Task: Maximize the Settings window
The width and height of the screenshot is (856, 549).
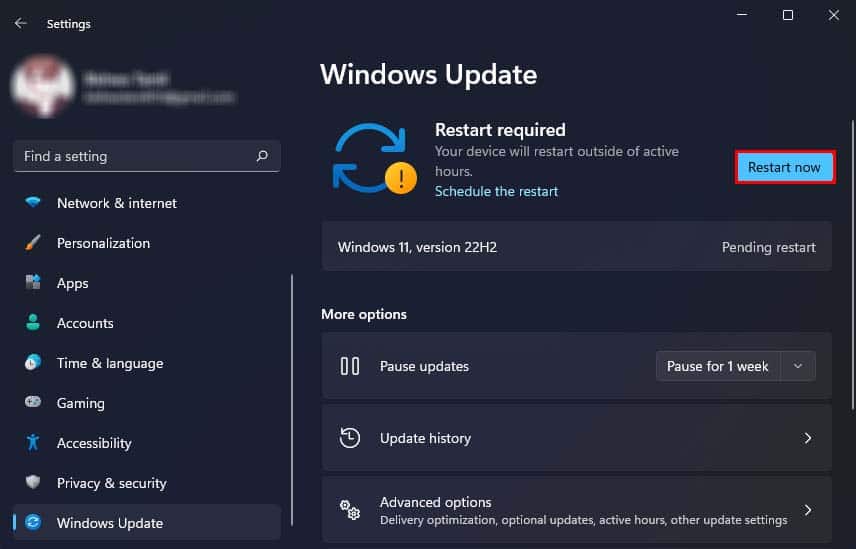Action: coord(788,15)
